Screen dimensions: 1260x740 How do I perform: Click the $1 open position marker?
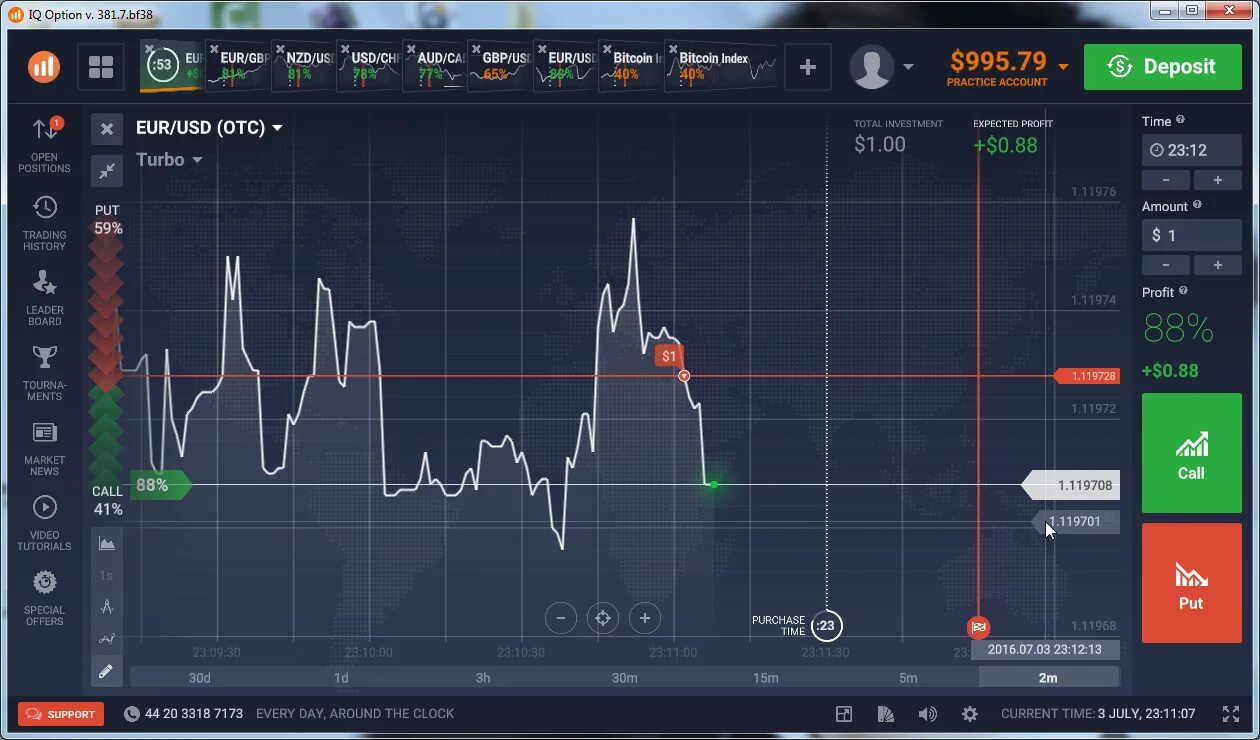pos(670,356)
